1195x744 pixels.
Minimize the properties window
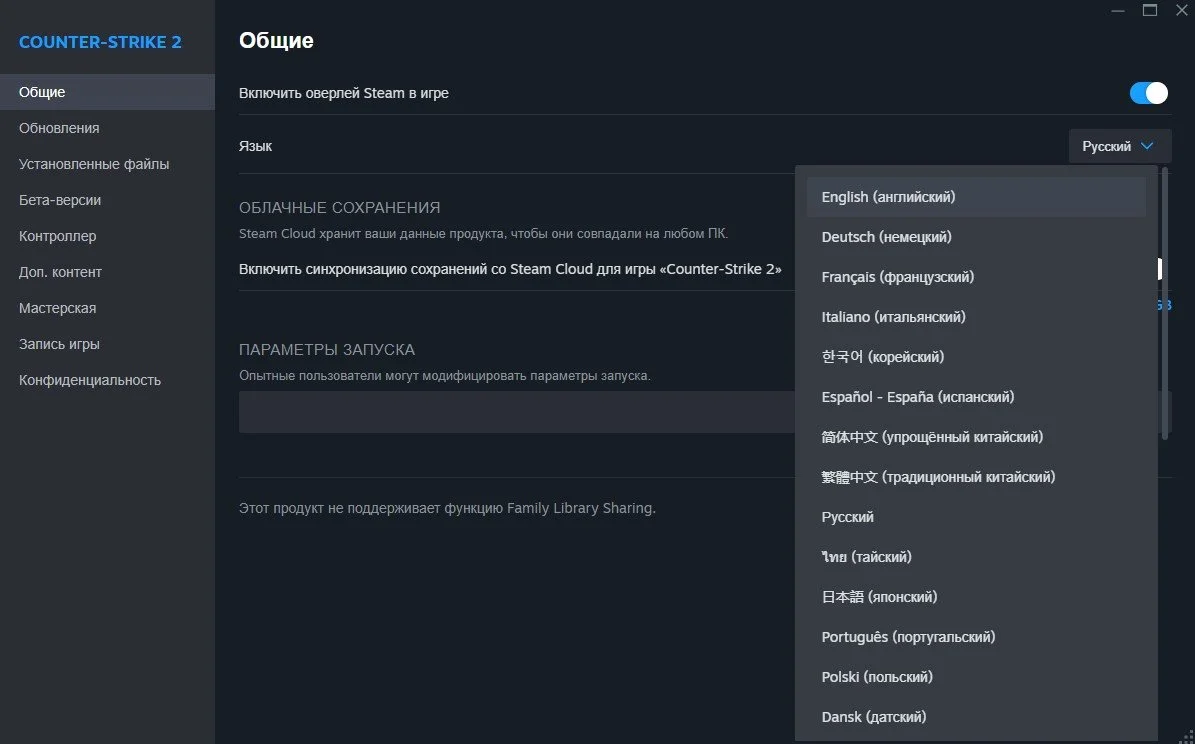pos(1118,11)
